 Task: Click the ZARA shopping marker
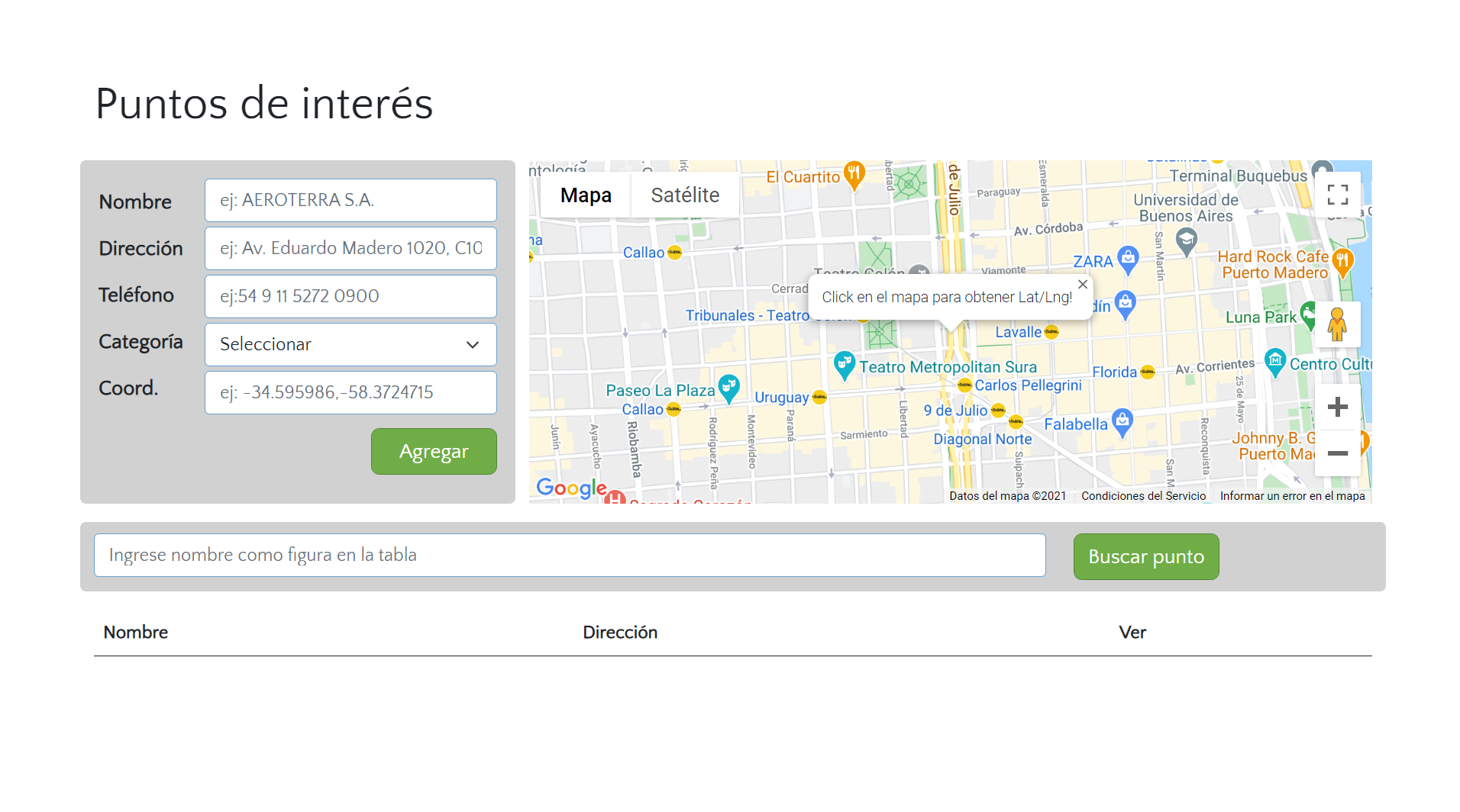pyautogui.click(x=1127, y=259)
